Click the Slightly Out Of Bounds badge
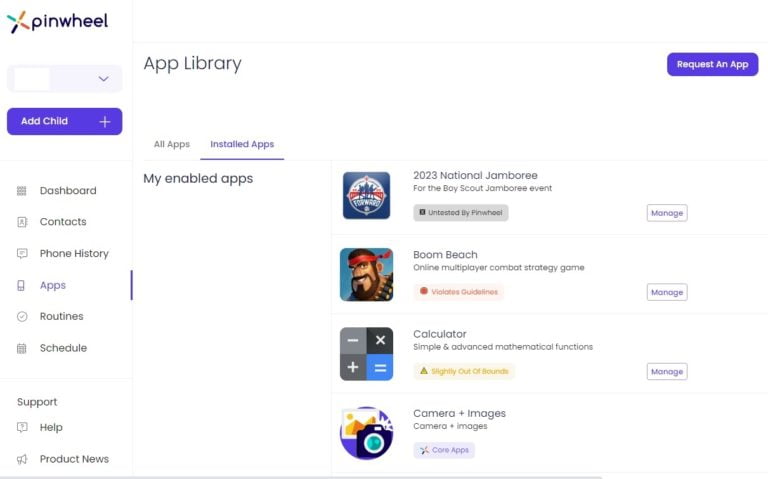768x479 pixels. [464, 371]
